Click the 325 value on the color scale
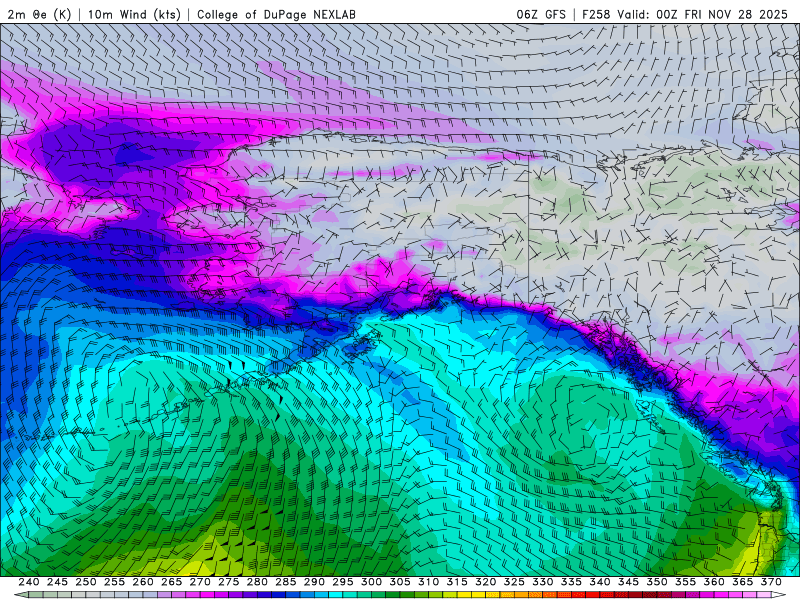 point(514,582)
